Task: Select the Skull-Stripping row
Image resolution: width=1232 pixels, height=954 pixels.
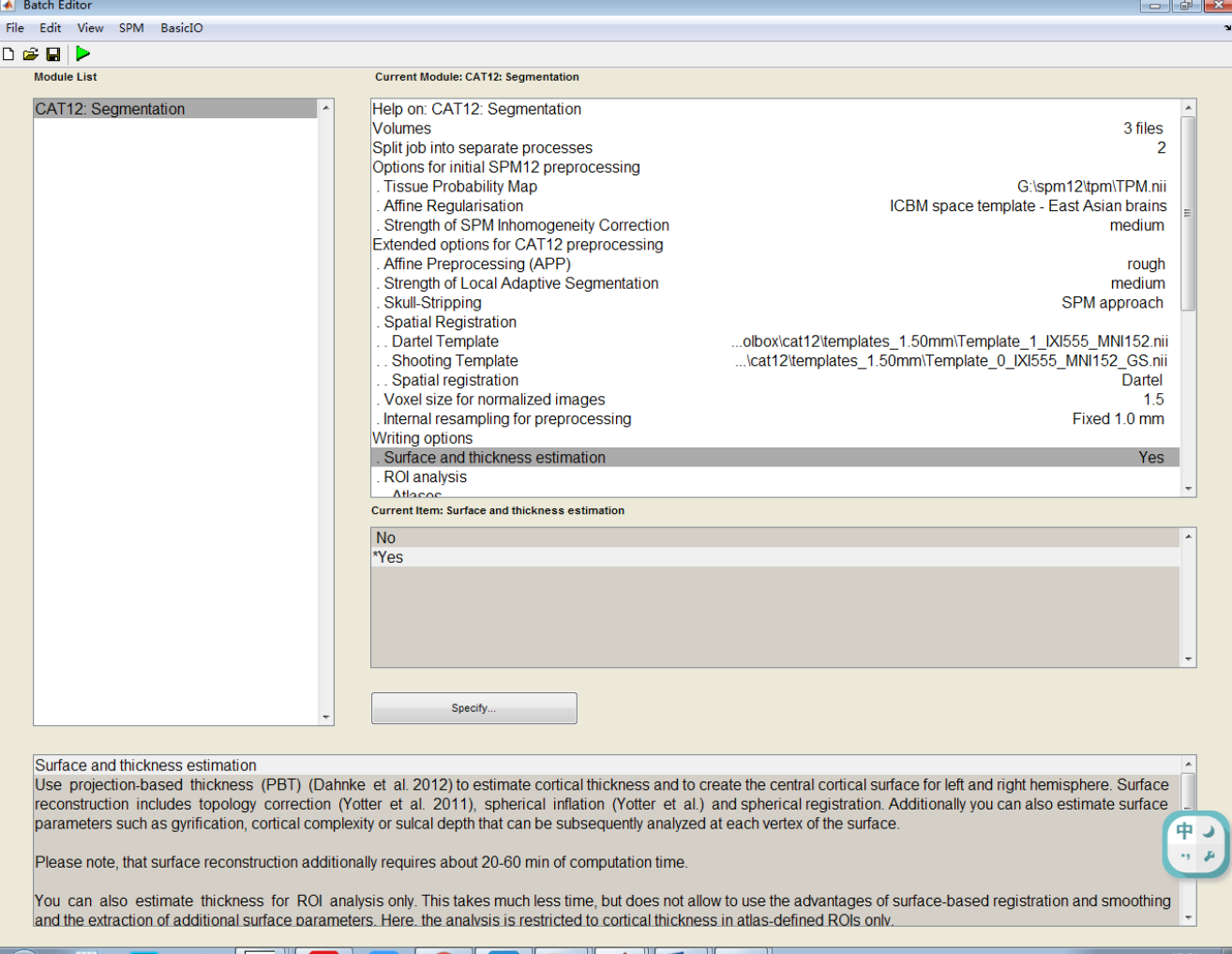Action: (x=775, y=303)
